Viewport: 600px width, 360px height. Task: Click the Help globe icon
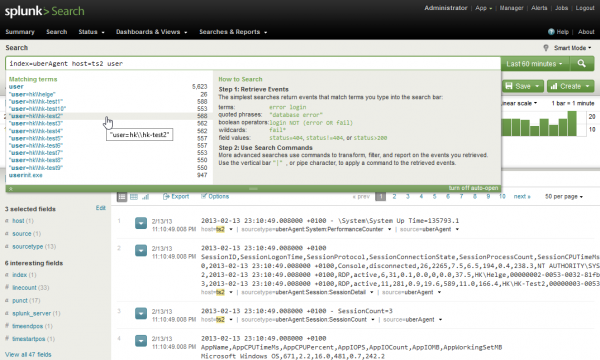point(551,32)
